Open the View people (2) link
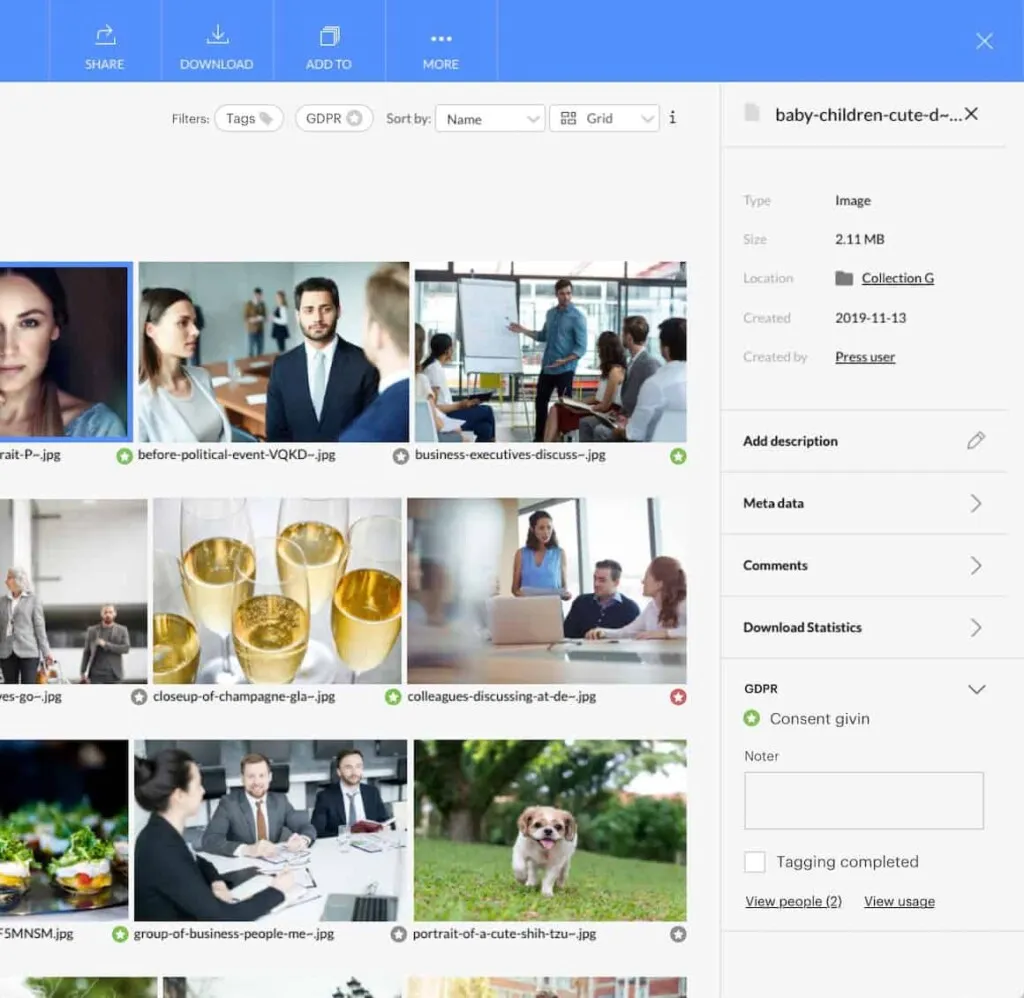The image size is (1024, 998). pos(793,901)
